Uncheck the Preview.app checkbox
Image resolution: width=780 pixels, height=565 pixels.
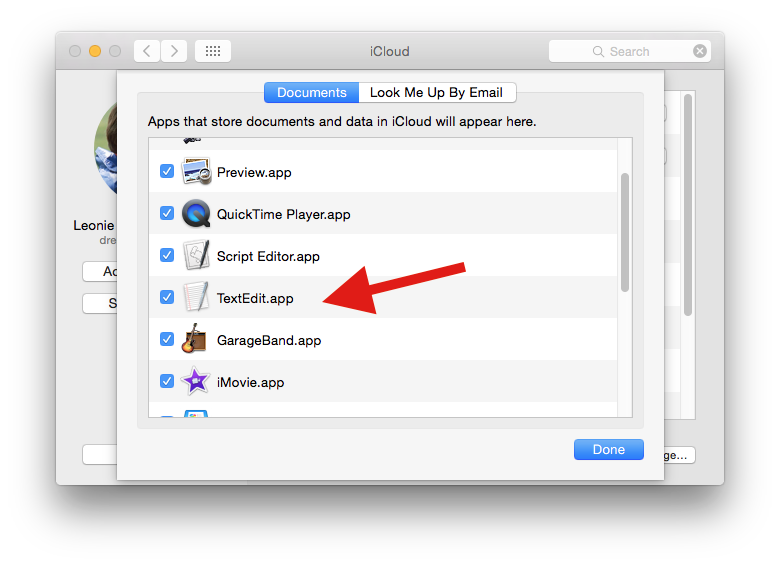coord(167,171)
